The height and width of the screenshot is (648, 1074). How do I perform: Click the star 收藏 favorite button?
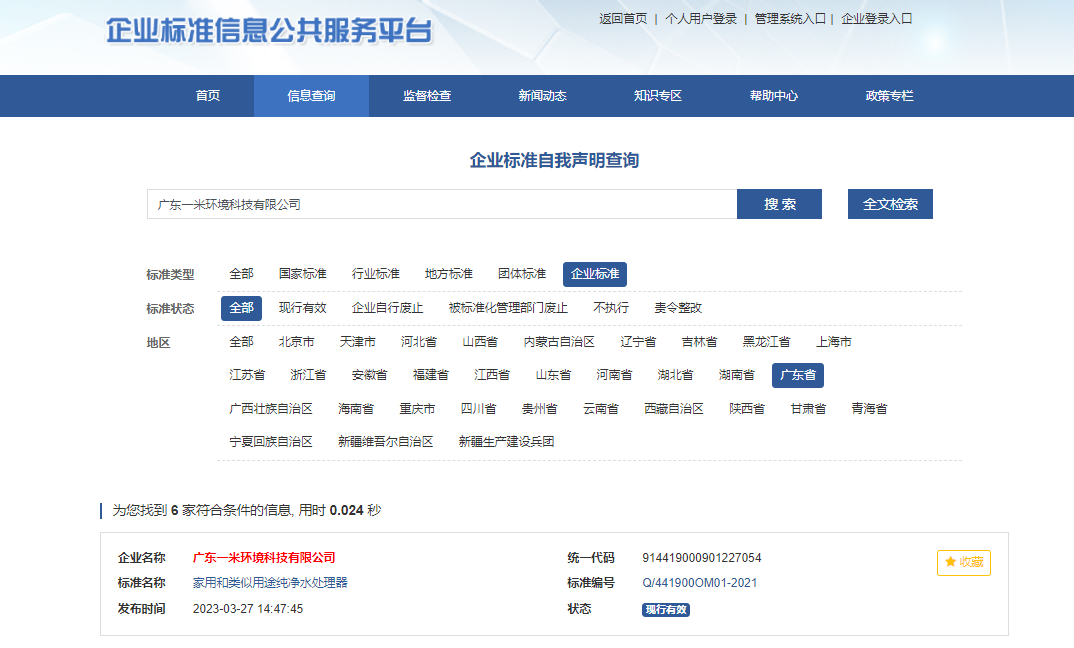963,563
